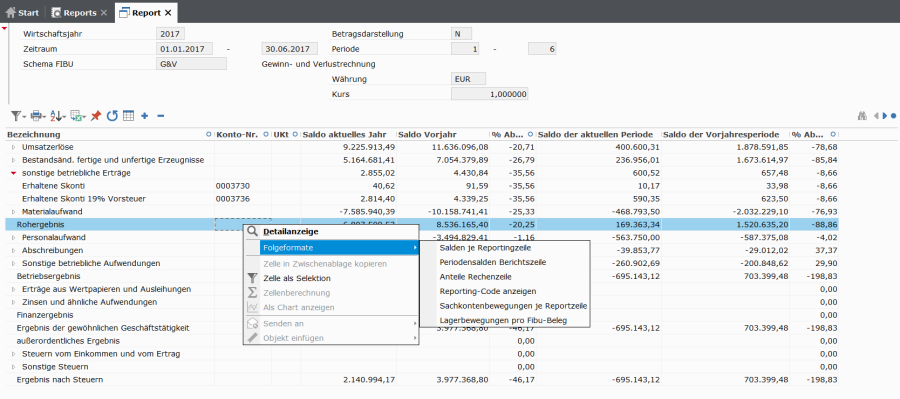Expand the Umsatzerlöse row
The image size is (900, 399).
coord(14,148)
